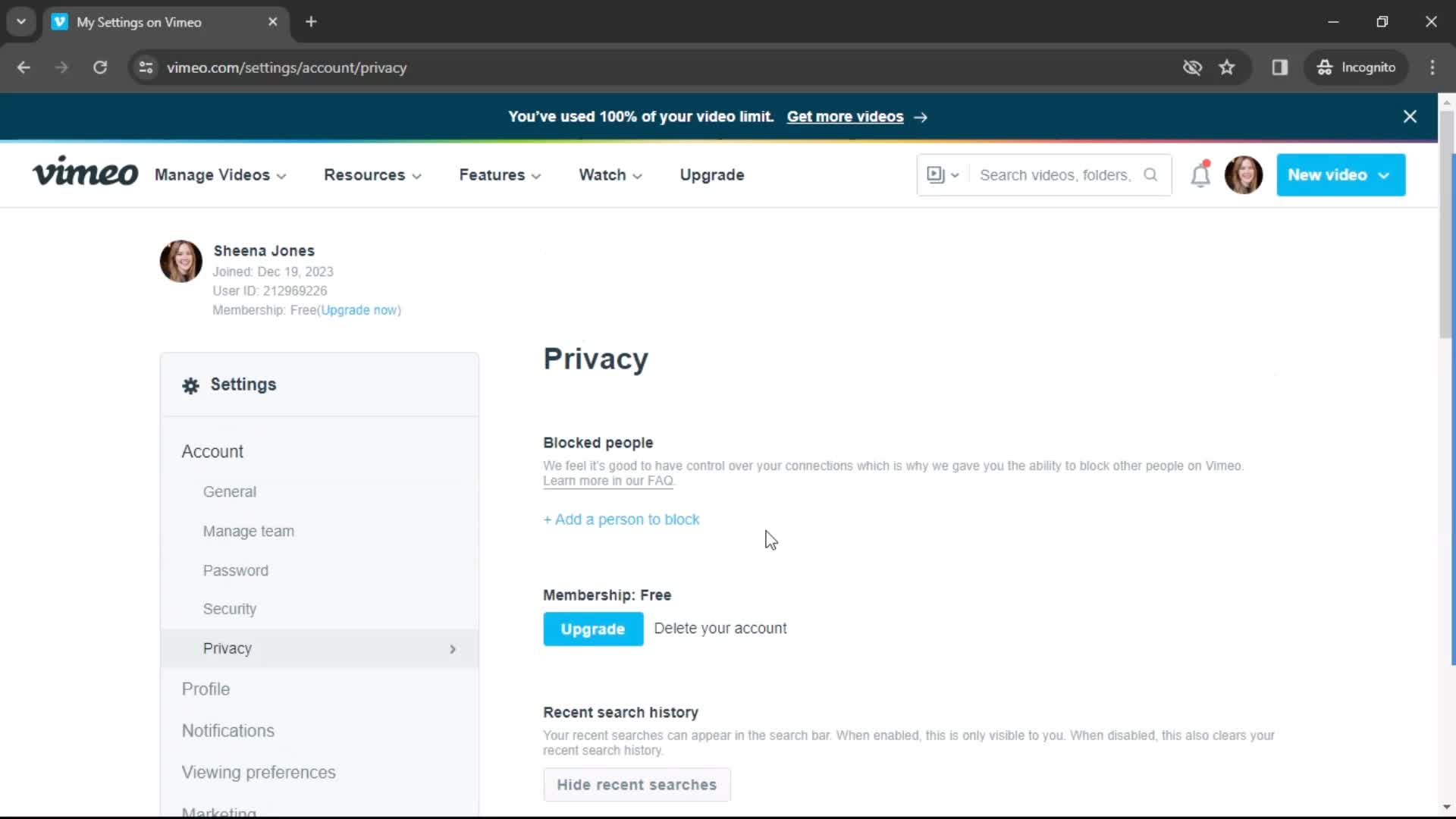Open the New video dropdown

(x=1341, y=175)
